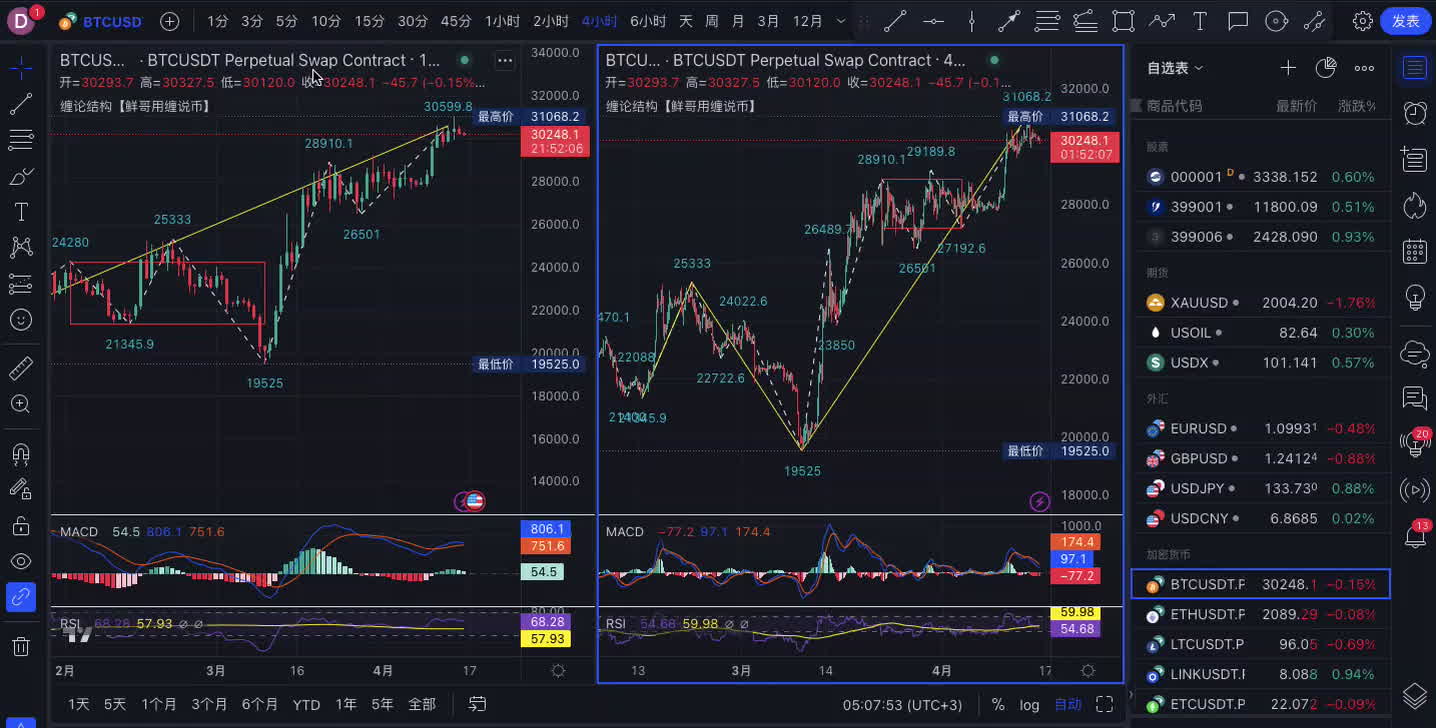Toggle lock all drawings padlock
The height and width of the screenshot is (728, 1436).
click(x=20, y=525)
